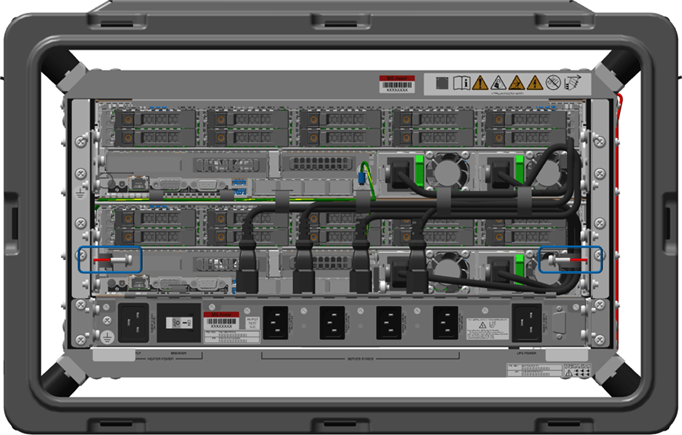
Task: Click the bottom center case latch
Action: pos(341,425)
